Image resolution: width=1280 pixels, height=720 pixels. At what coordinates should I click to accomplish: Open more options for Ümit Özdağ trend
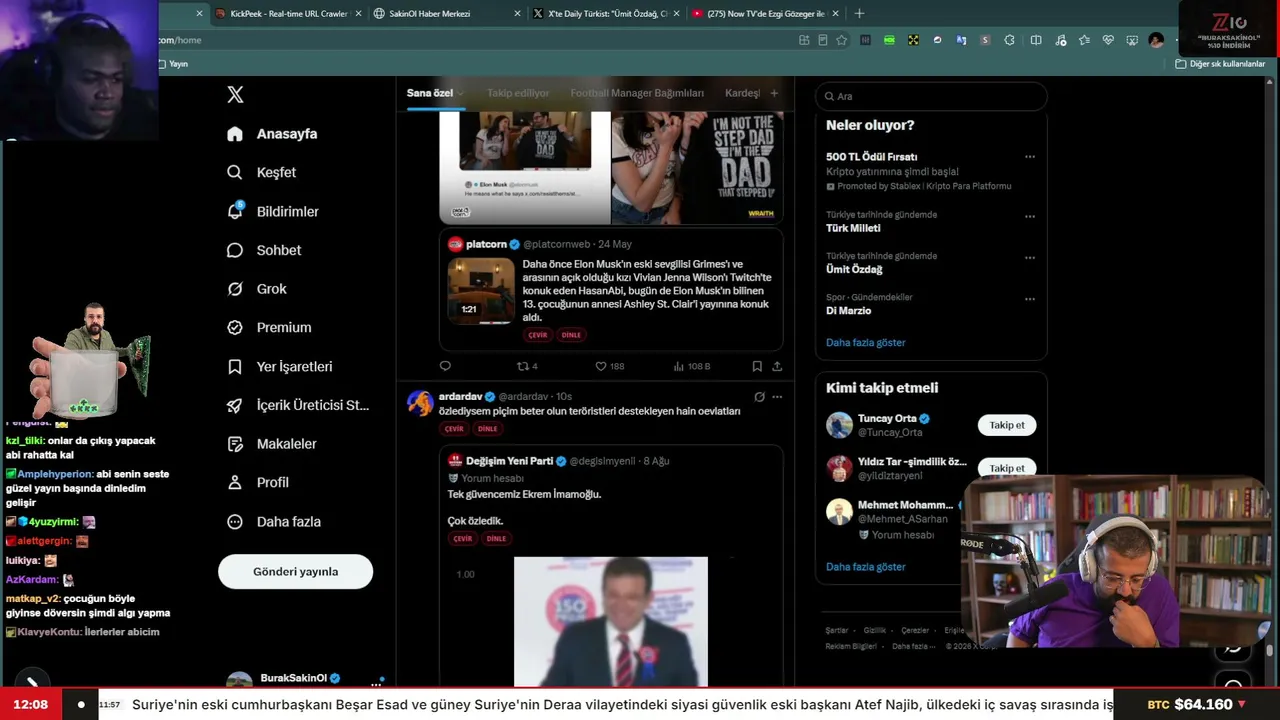1029,258
